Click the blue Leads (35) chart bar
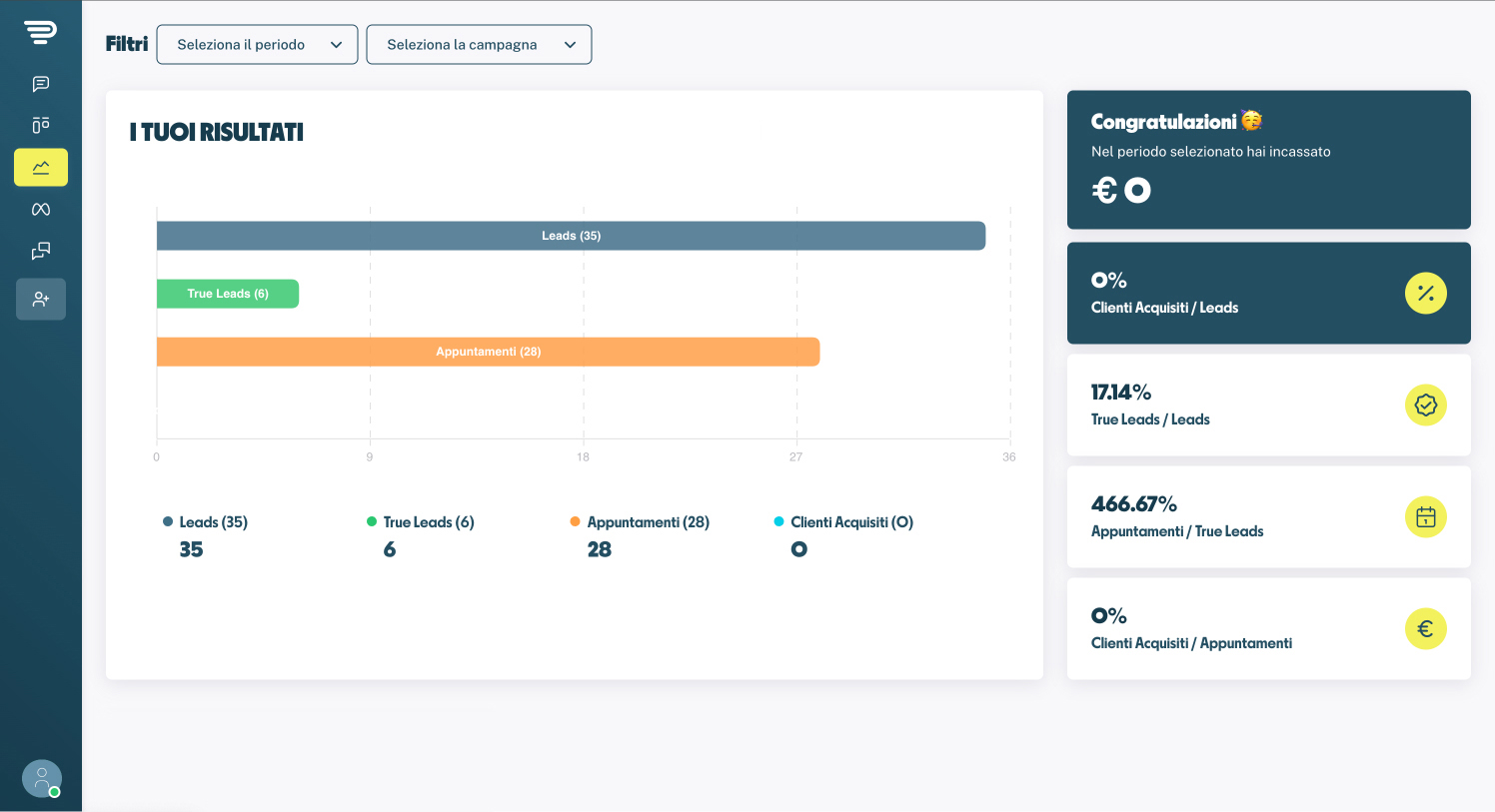Image resolution: width=1495 pixels, height=812 pixels. pyautogui.click(x=571, y=236)
